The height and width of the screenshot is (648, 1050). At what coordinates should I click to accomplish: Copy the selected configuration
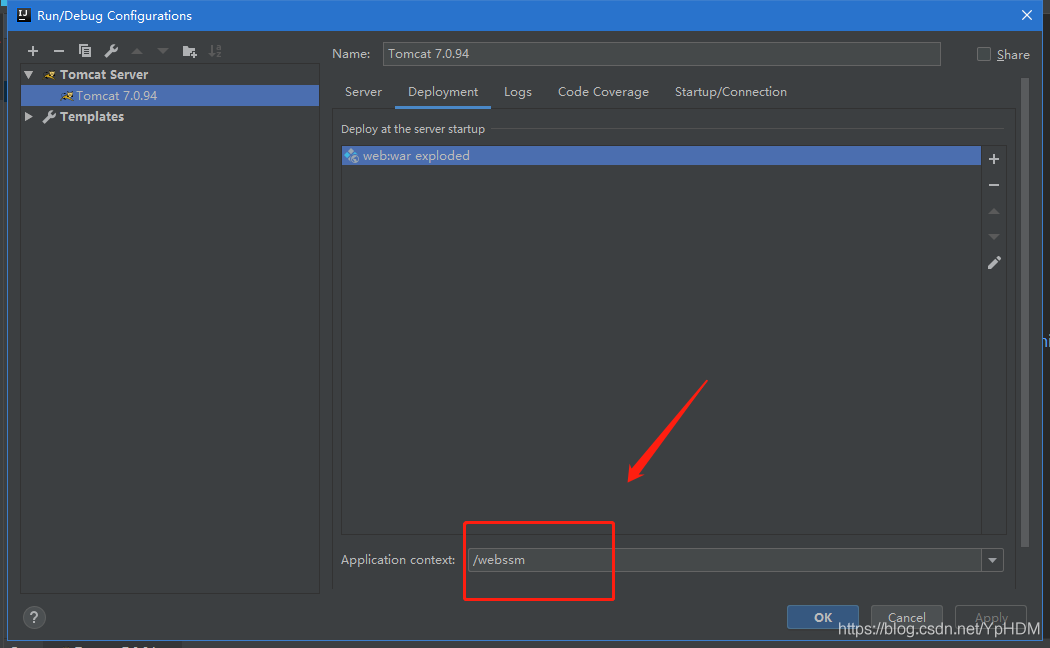(85, 51)
